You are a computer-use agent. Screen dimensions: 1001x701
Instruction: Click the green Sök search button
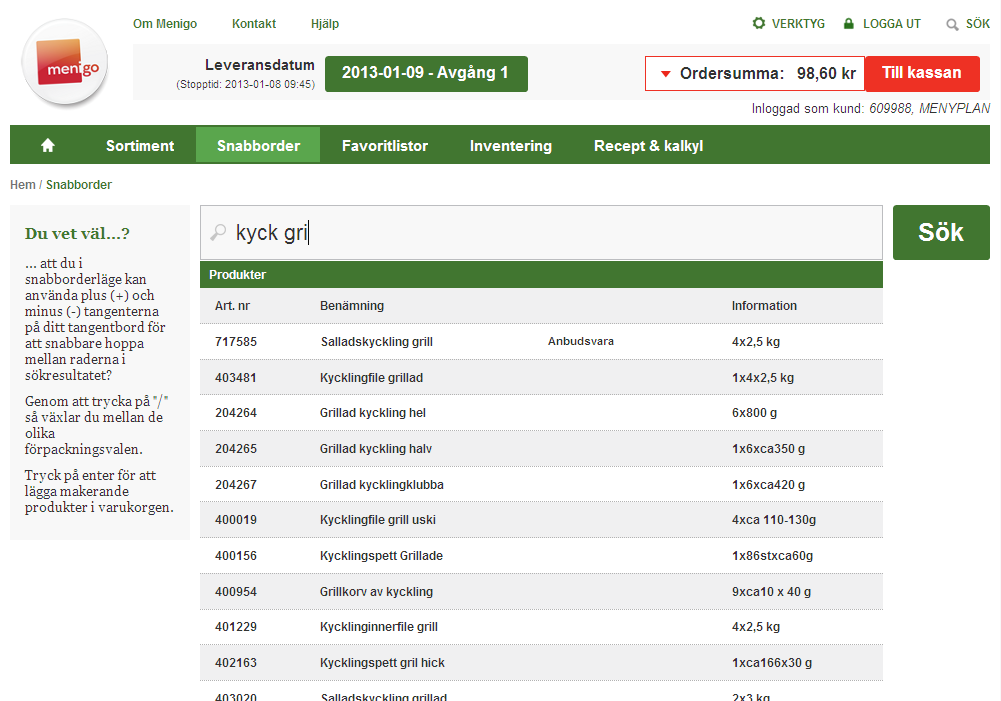coord(941,232)
